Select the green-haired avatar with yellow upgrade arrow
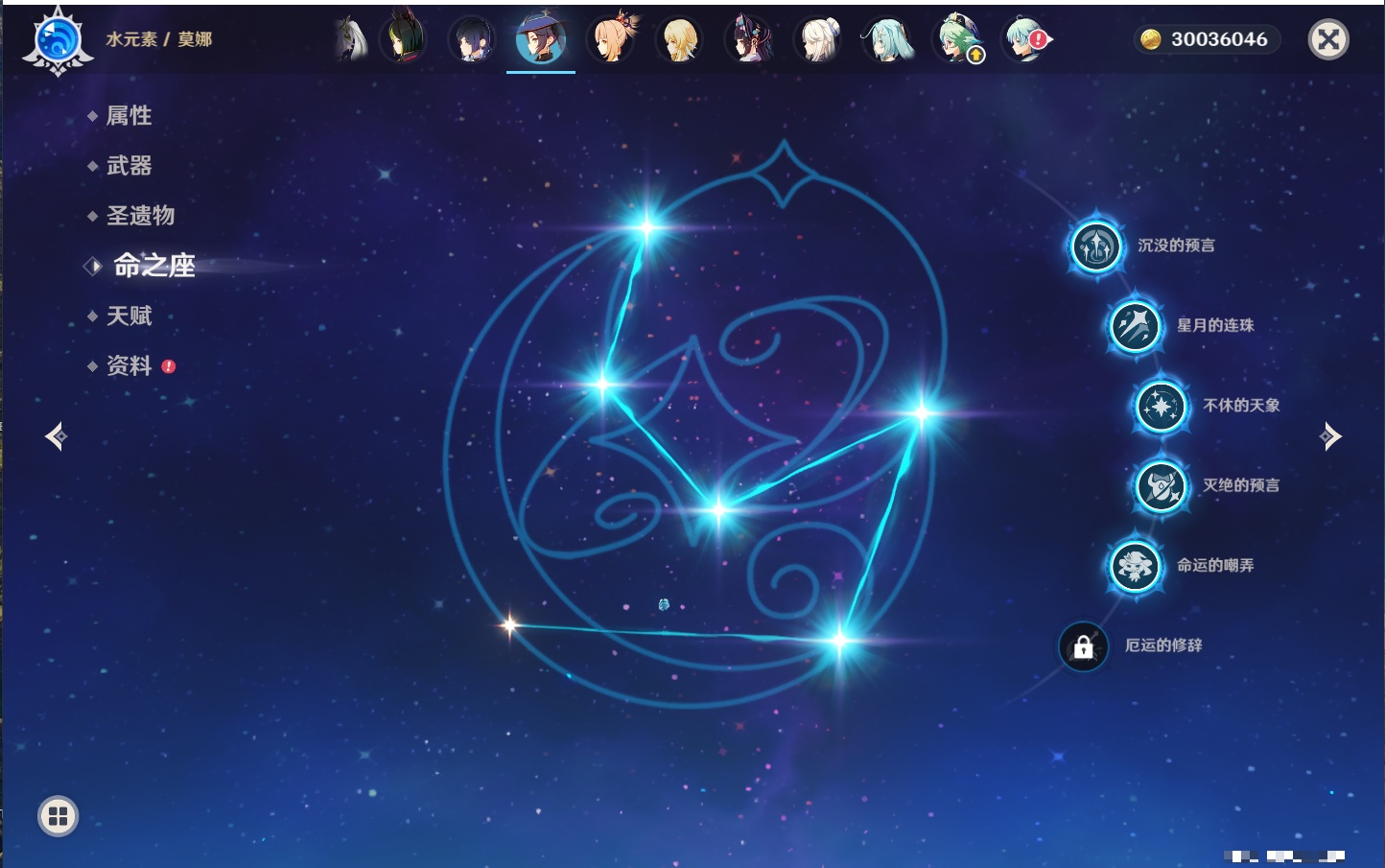Image resolution: width=1385 pixels, height=868 pixels. [959, 40]
